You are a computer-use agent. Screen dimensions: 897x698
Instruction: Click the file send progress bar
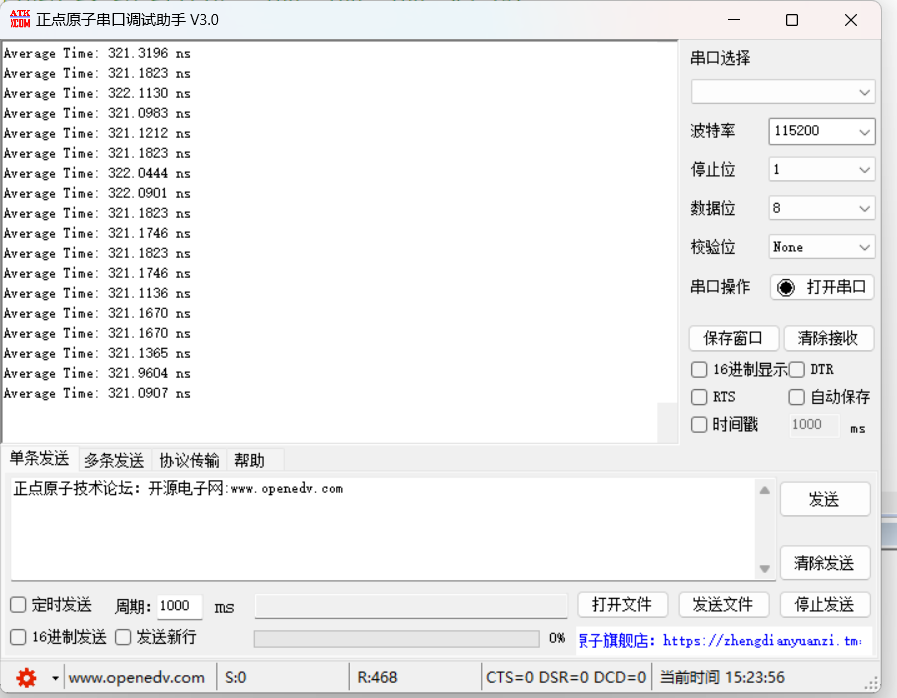point(396,638)
